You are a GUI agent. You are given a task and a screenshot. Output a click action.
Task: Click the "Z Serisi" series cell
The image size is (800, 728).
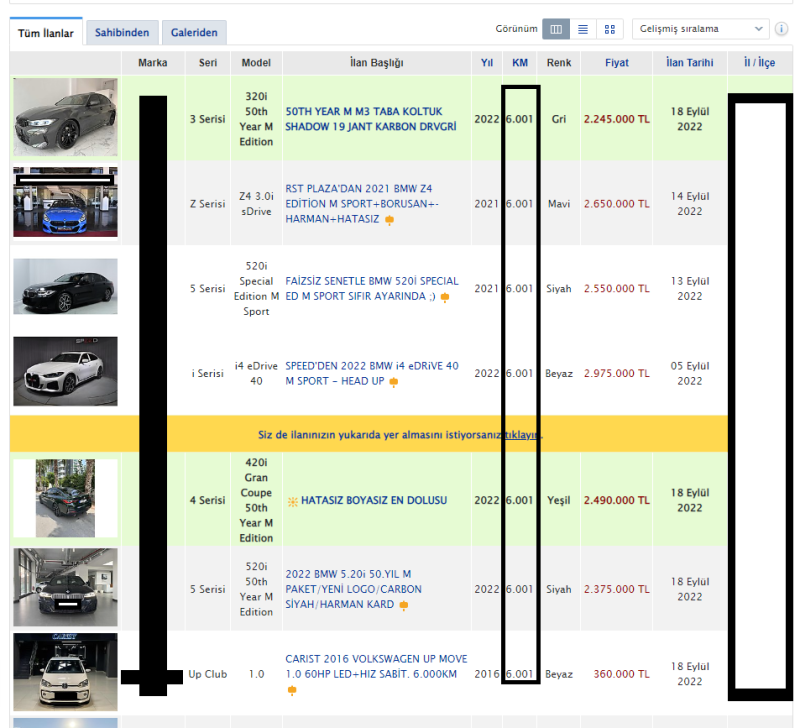208,204
